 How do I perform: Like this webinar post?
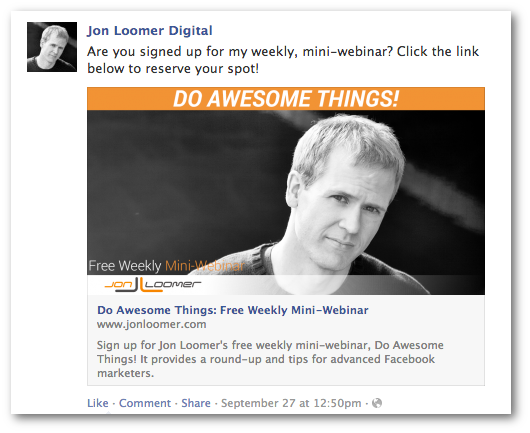pos(98,403)
